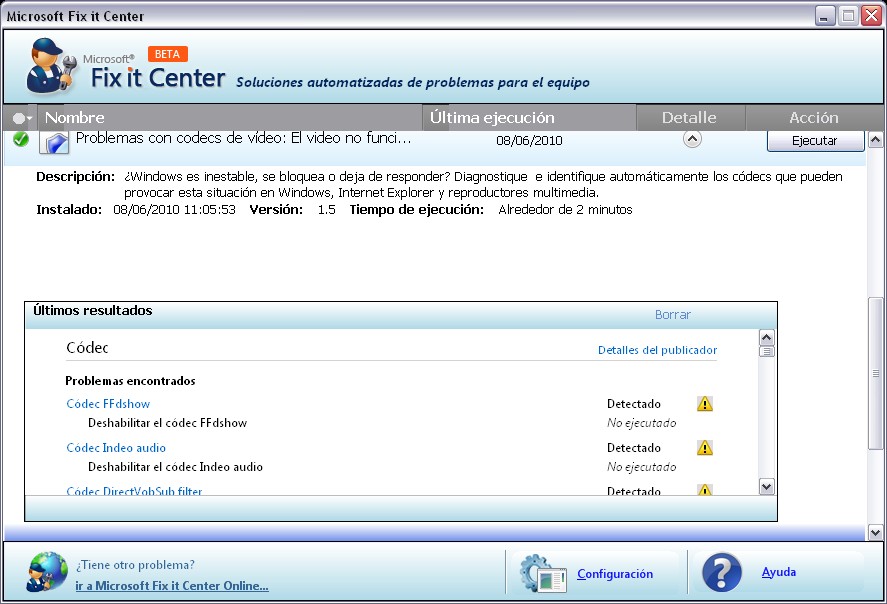Open ir a Microsoft Fix it Center Online link

172,586
